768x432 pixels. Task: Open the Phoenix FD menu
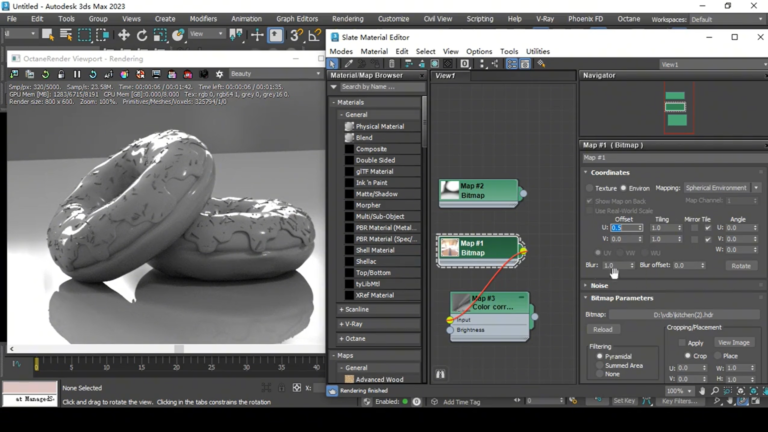(585, 19)
